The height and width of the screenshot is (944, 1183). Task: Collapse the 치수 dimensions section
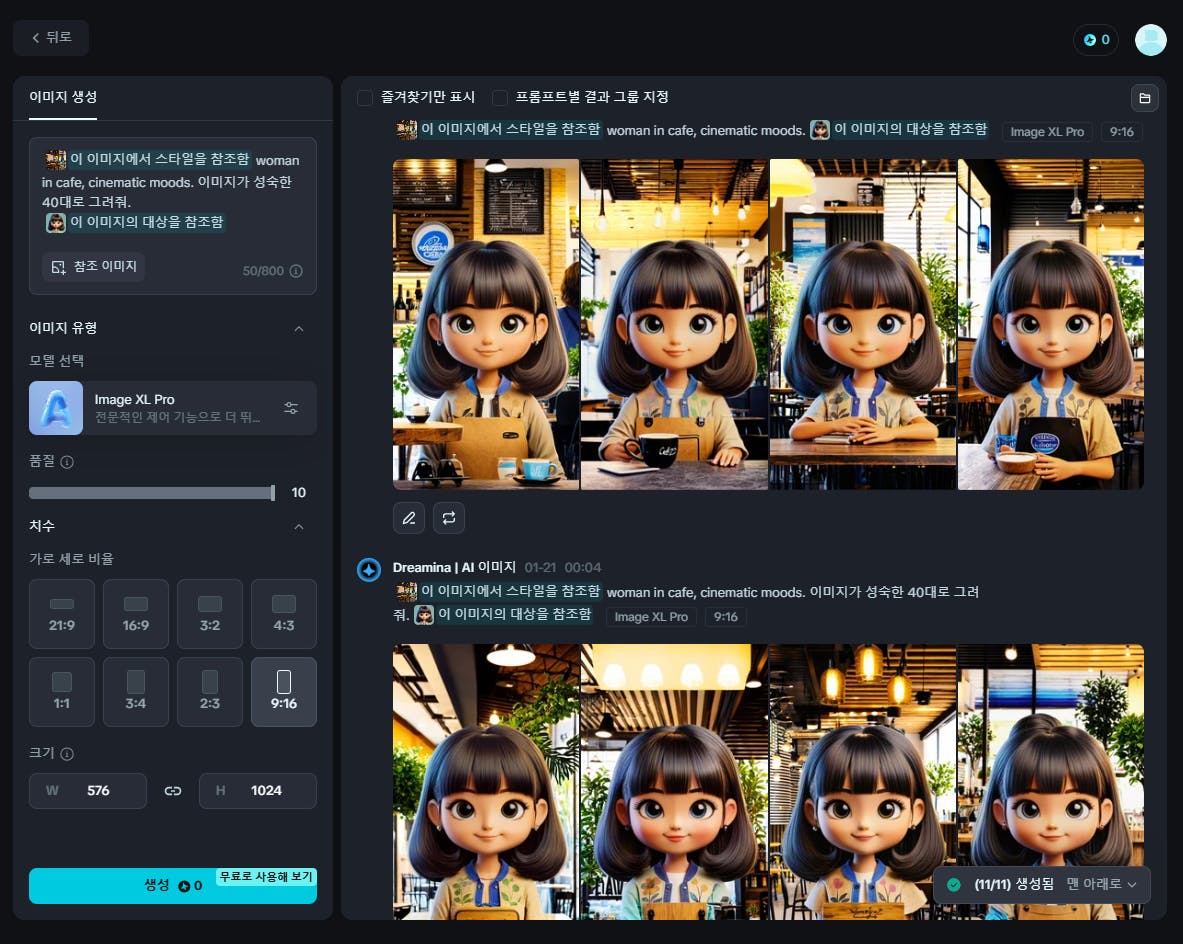tap(299, 527)
